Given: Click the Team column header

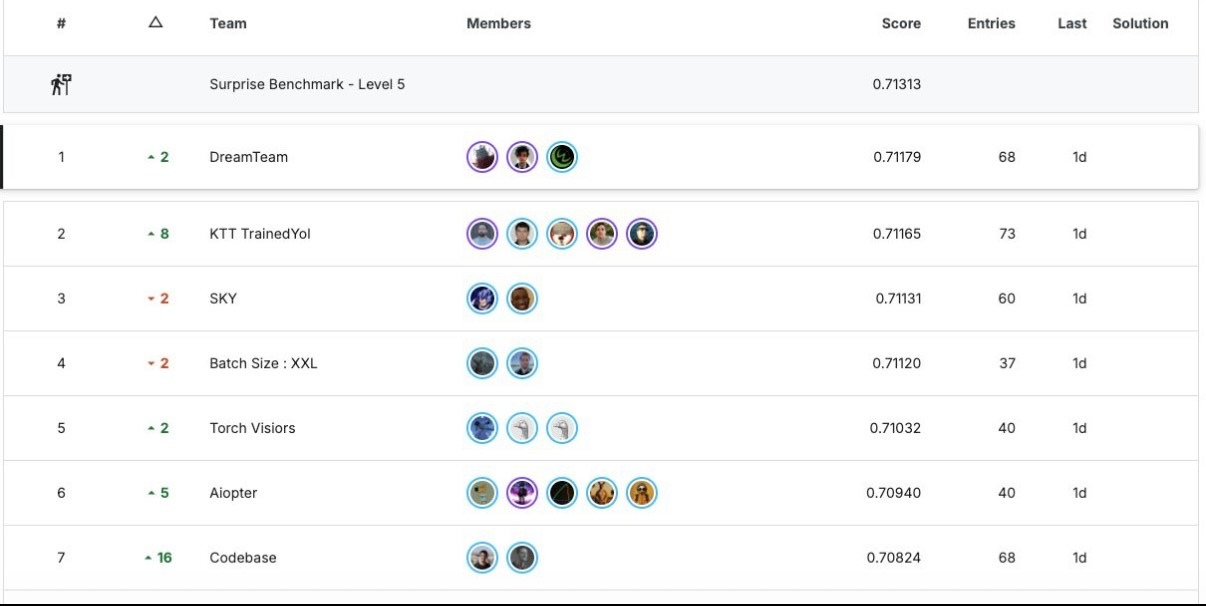Looking at the screenshot, I should 228,23.
